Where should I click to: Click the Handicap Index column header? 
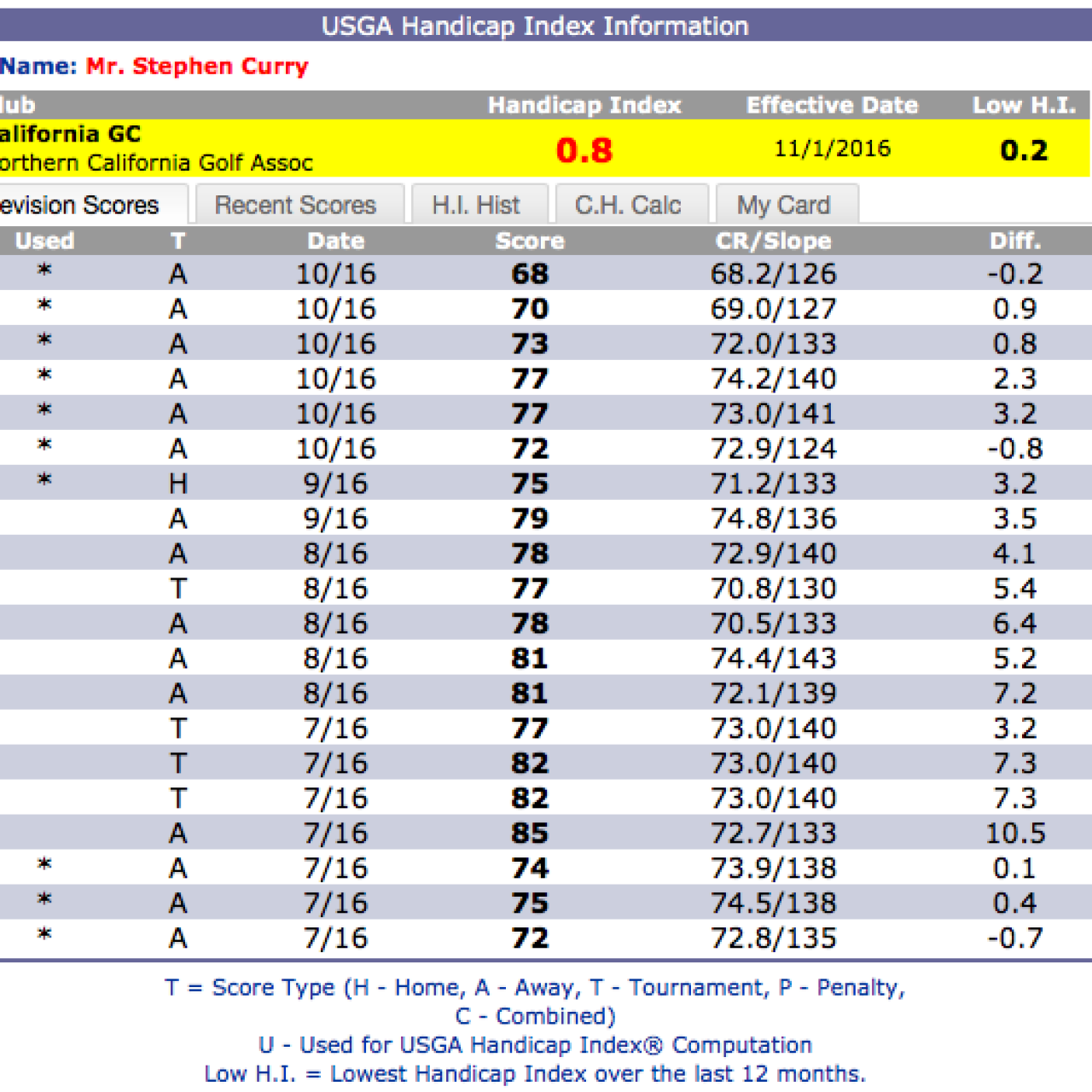(584, 105)
